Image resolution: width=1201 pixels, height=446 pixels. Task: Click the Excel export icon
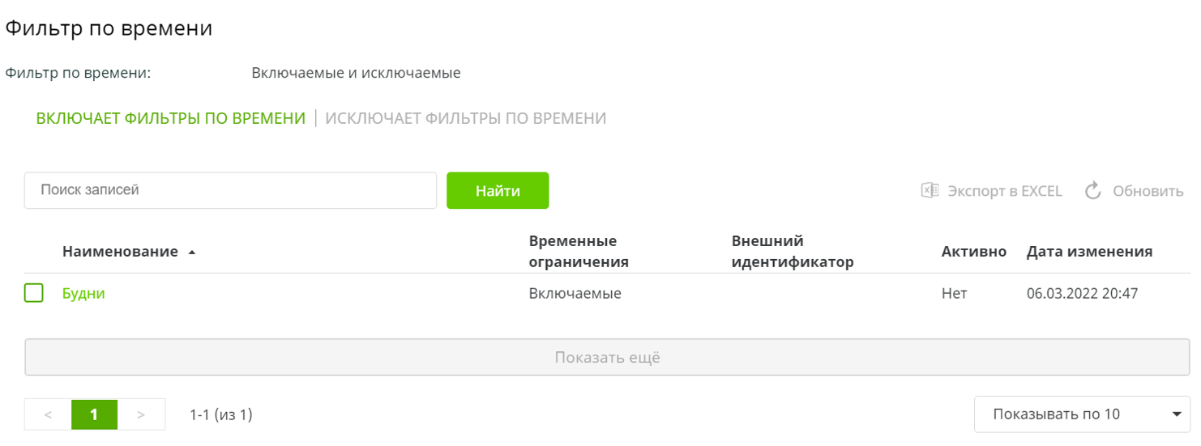[x=929, y=191]
